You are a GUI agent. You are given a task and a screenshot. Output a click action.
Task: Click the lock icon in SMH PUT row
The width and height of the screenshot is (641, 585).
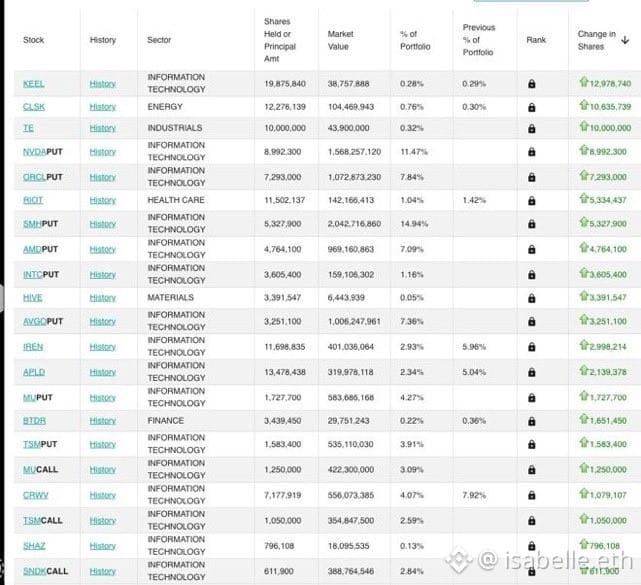(531, 224)
